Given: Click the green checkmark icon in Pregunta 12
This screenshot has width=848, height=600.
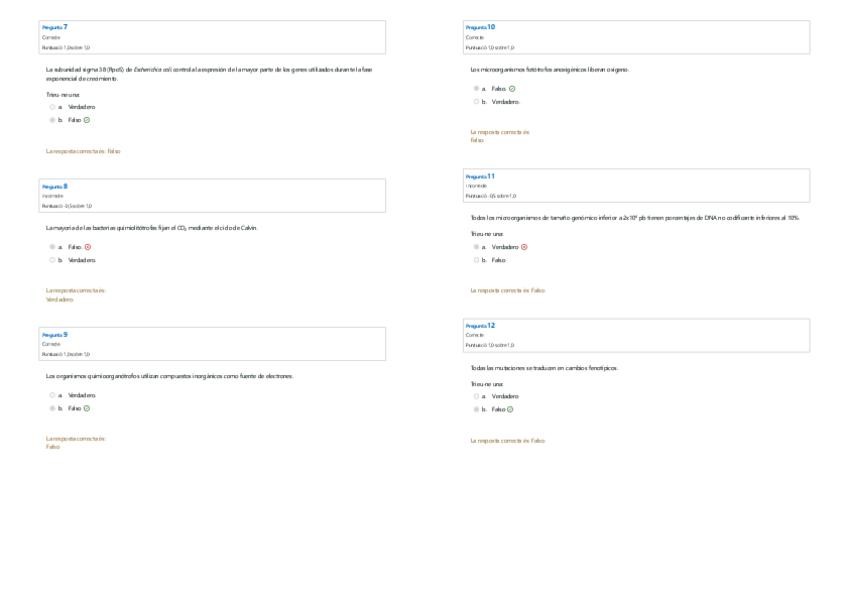Looking at the screenshot, I should click(510, 409).
